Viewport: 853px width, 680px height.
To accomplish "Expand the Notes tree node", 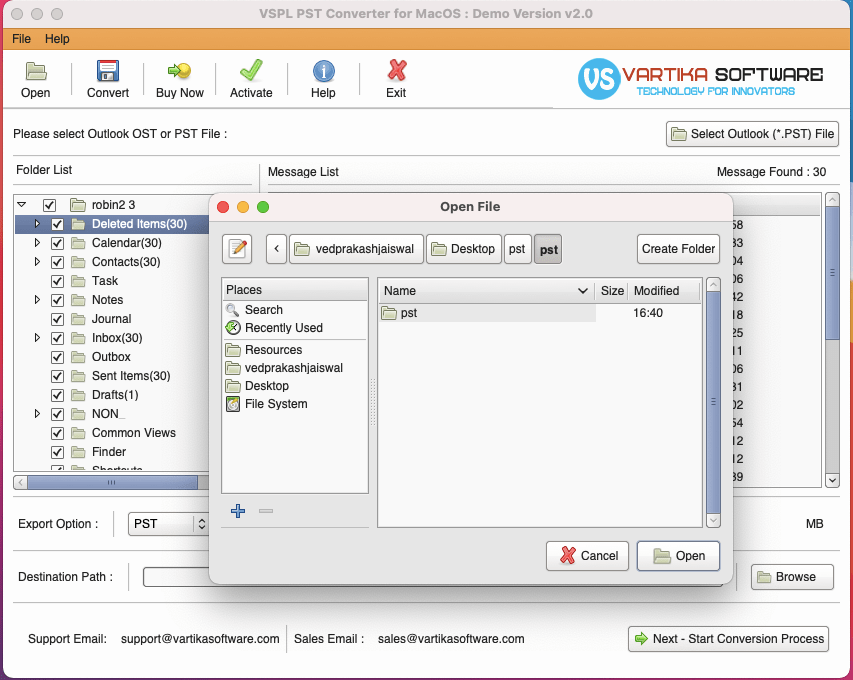I will pyautogui.click(x=37, y=300).
